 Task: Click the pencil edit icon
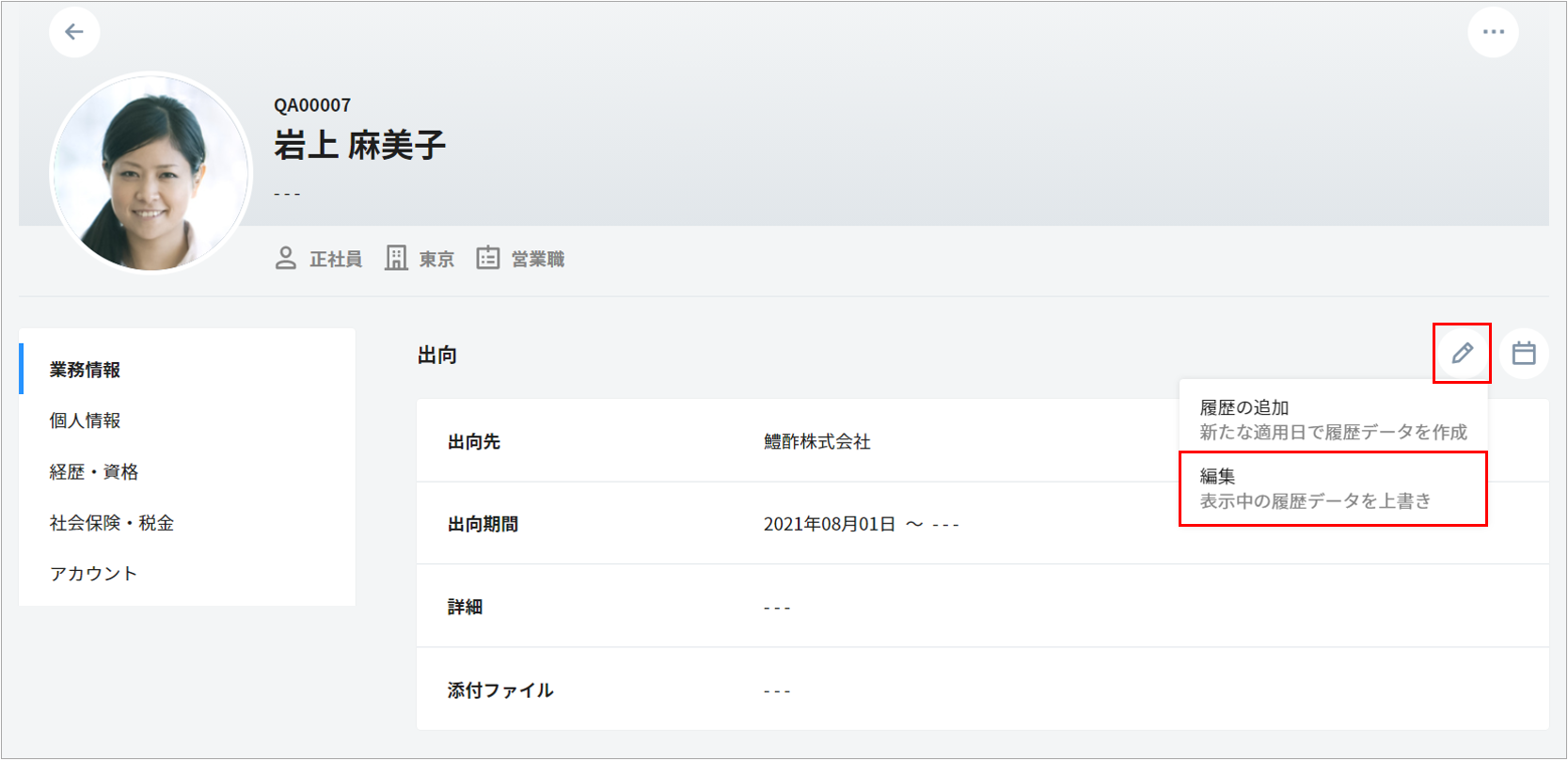tap(1462, 354)
